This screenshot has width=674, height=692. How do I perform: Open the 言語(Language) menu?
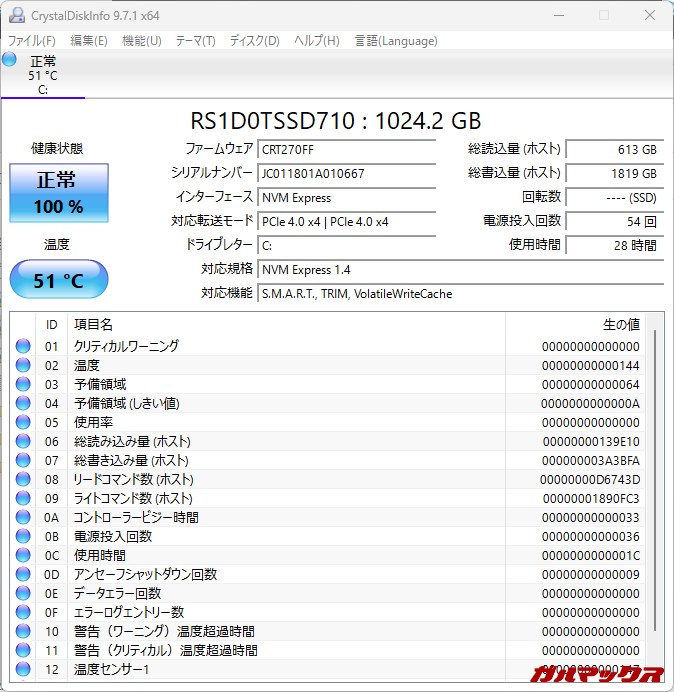pos(396,41)
